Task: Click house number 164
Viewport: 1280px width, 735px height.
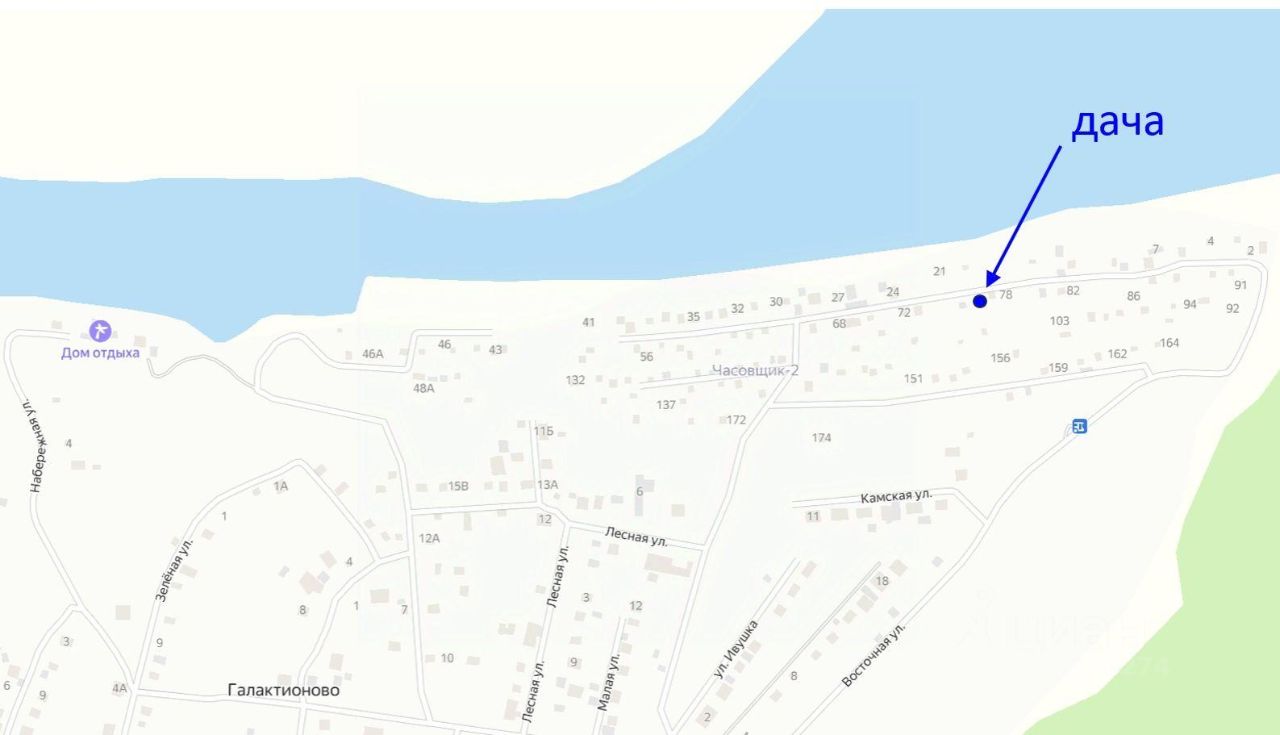Action: (x=1170, y=343)
